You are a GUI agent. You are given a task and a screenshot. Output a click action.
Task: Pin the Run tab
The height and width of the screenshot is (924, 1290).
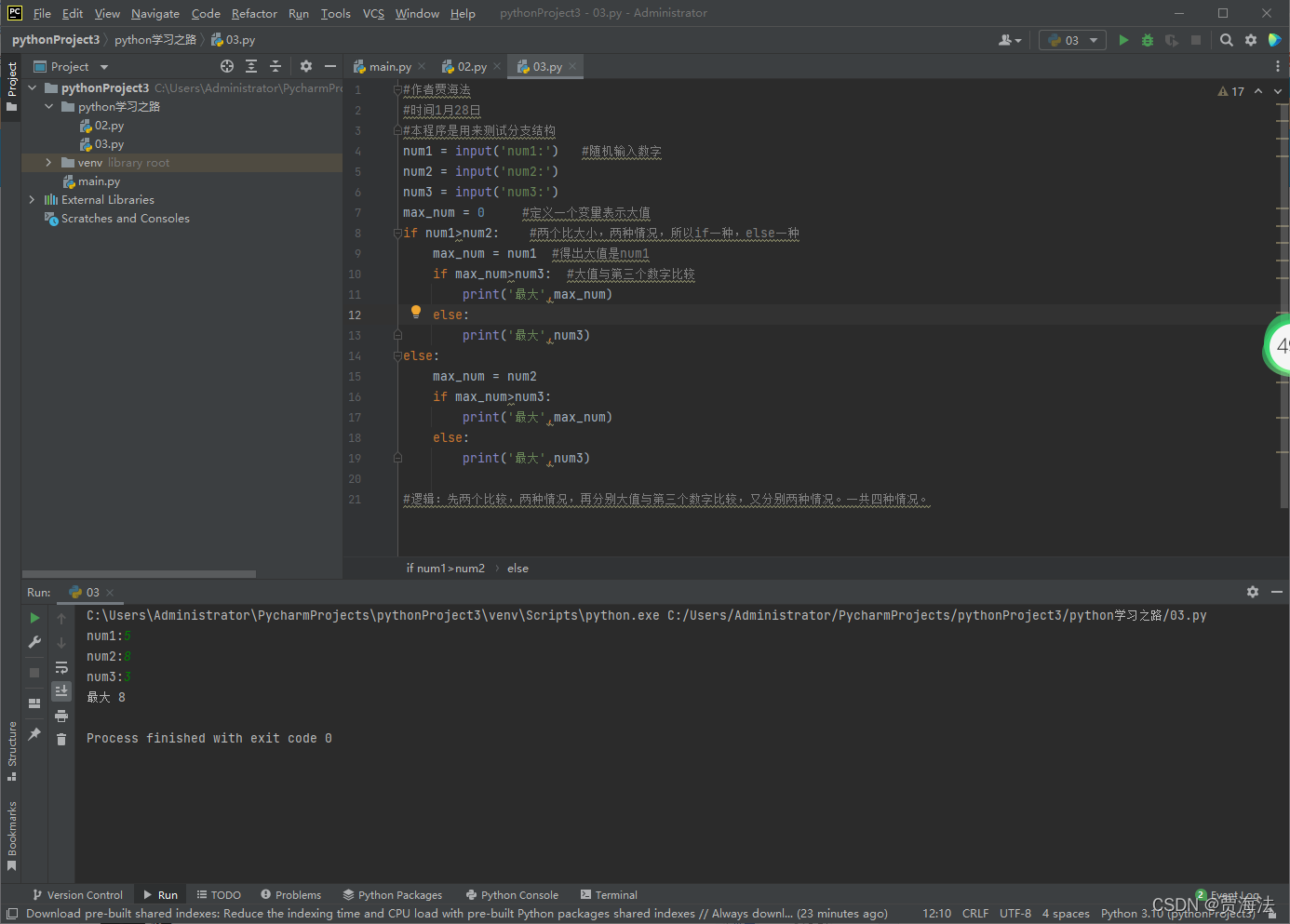(34, 734)
